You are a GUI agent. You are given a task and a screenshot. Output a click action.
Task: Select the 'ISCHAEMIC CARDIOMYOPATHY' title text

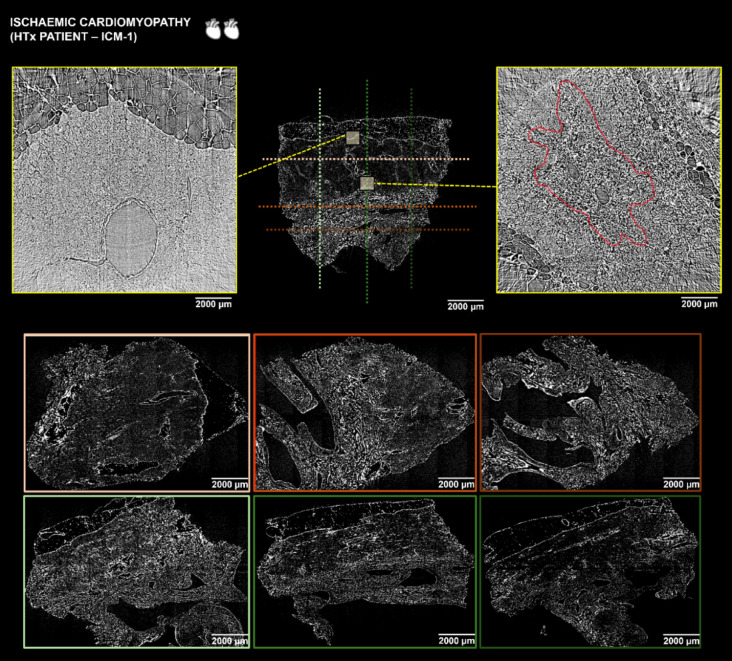tap(100, 22)
